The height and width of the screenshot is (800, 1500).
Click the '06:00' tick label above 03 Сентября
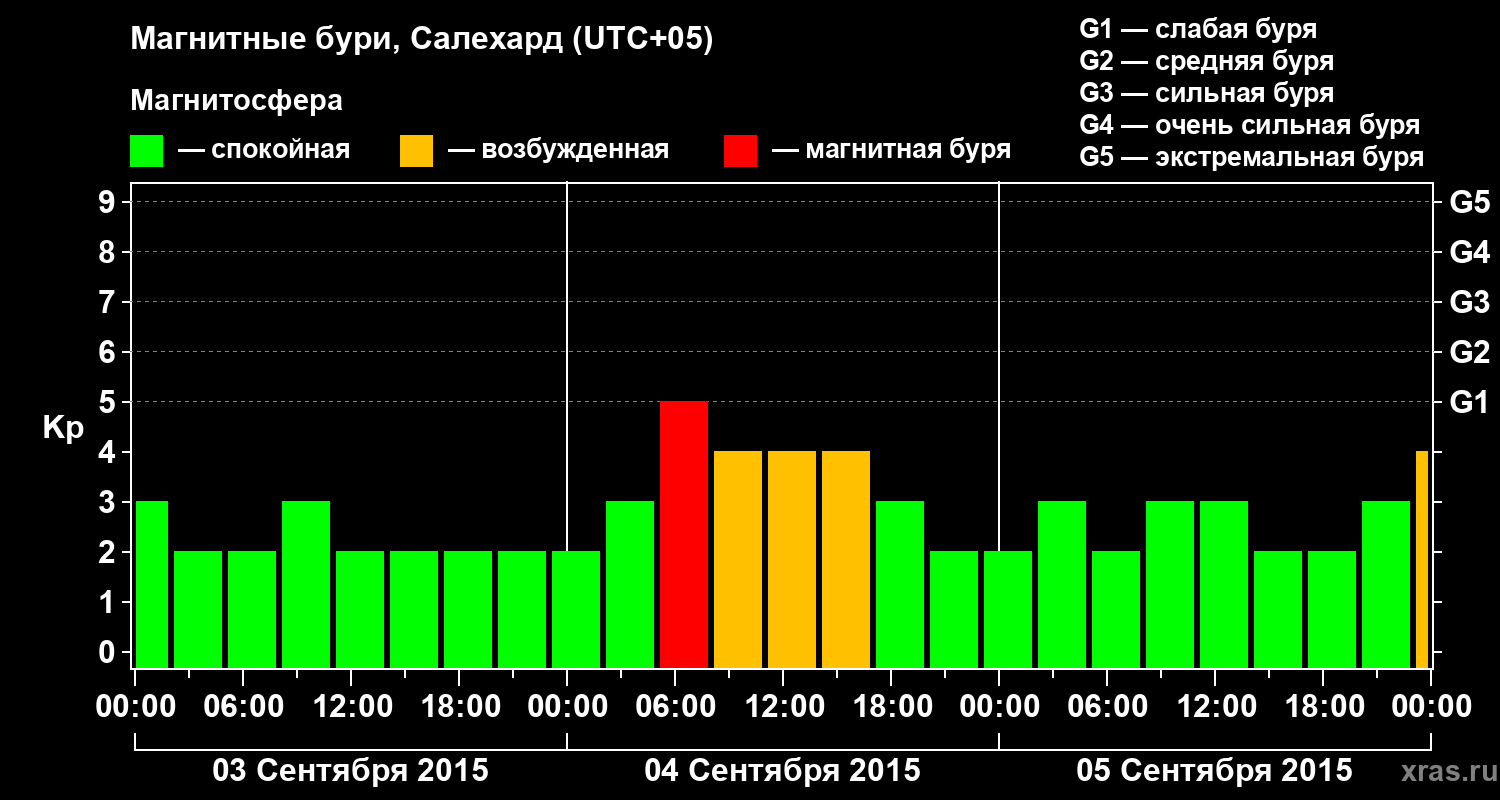[x=243, y=706]
